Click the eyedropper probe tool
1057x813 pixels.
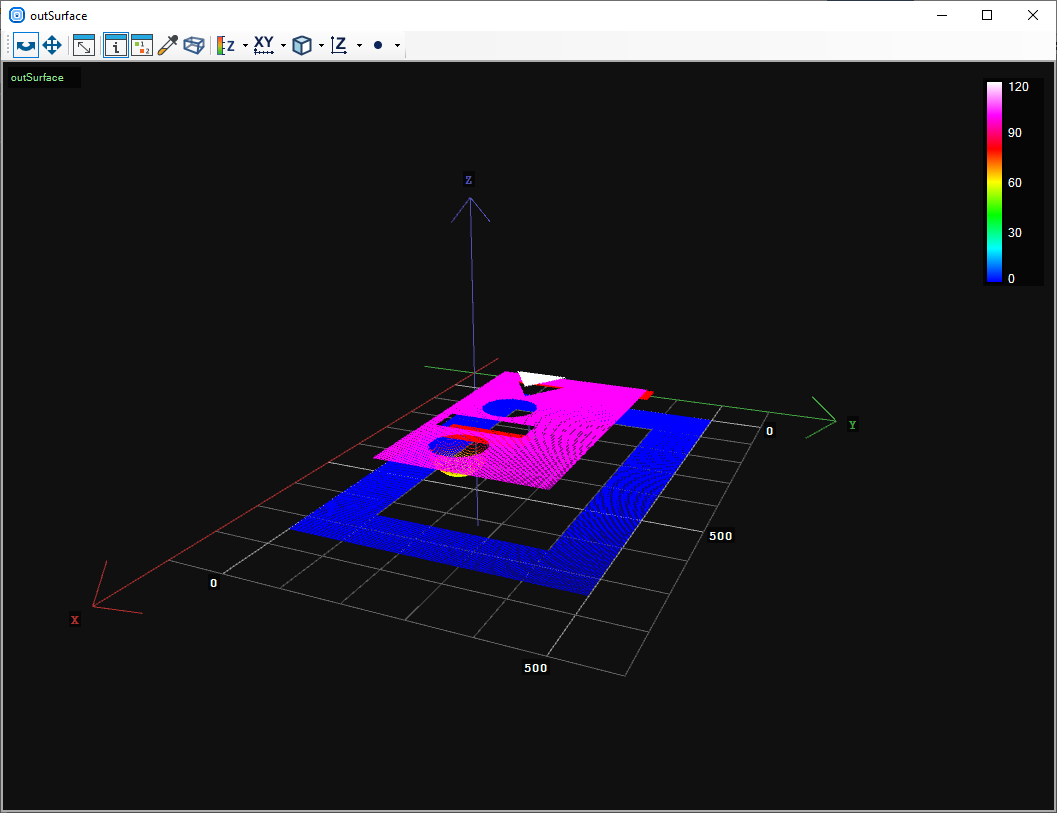pos(168,46)
